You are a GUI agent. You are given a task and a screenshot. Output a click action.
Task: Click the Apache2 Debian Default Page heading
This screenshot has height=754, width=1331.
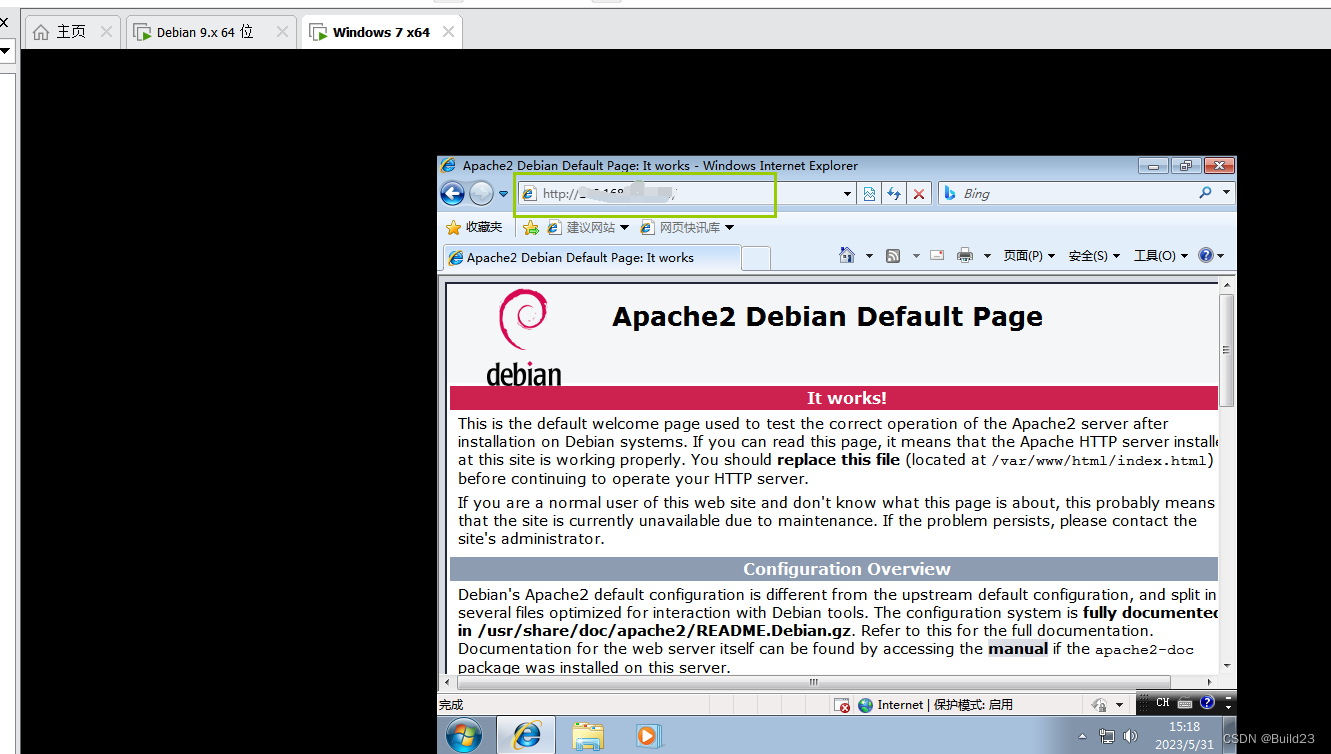click(x=827, y=317)
